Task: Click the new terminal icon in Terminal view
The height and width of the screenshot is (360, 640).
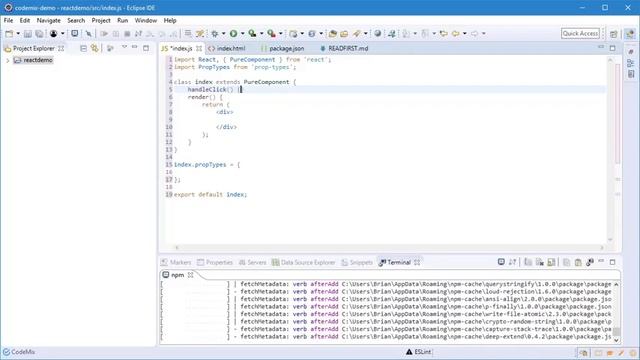Action: coord(501,262)
